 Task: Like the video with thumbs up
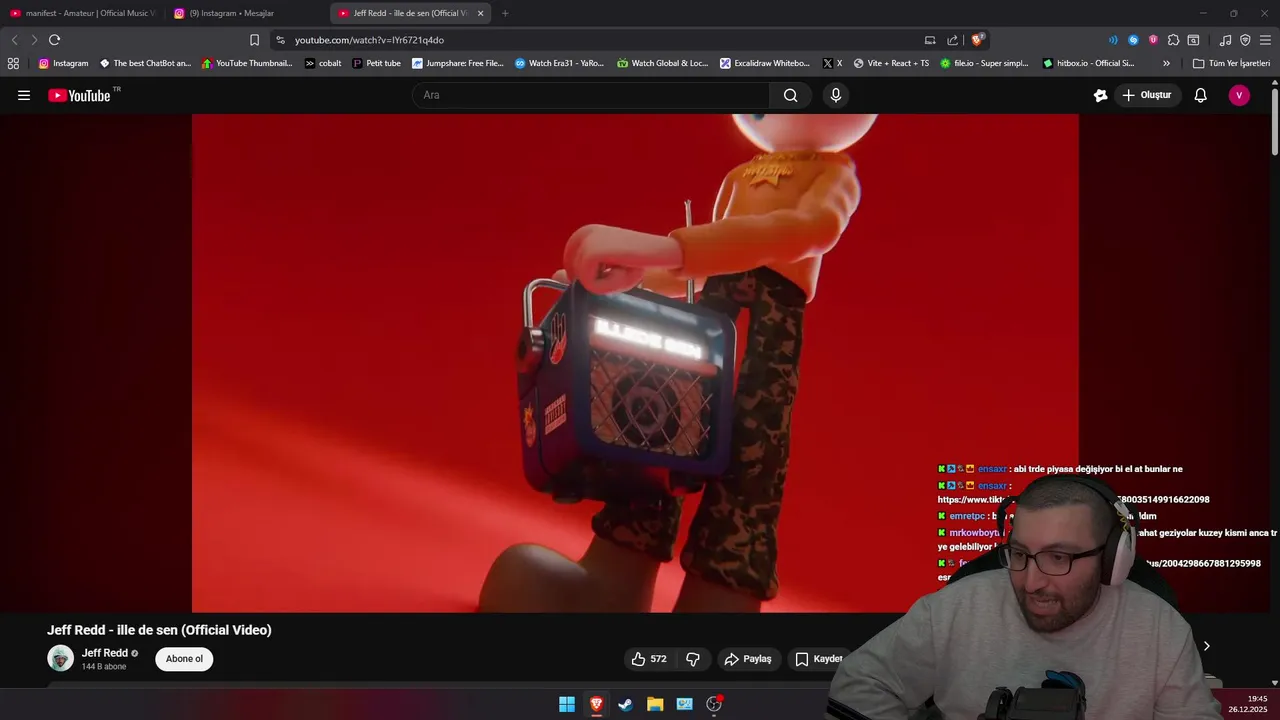pyautogui.click(x=649, y=659)
